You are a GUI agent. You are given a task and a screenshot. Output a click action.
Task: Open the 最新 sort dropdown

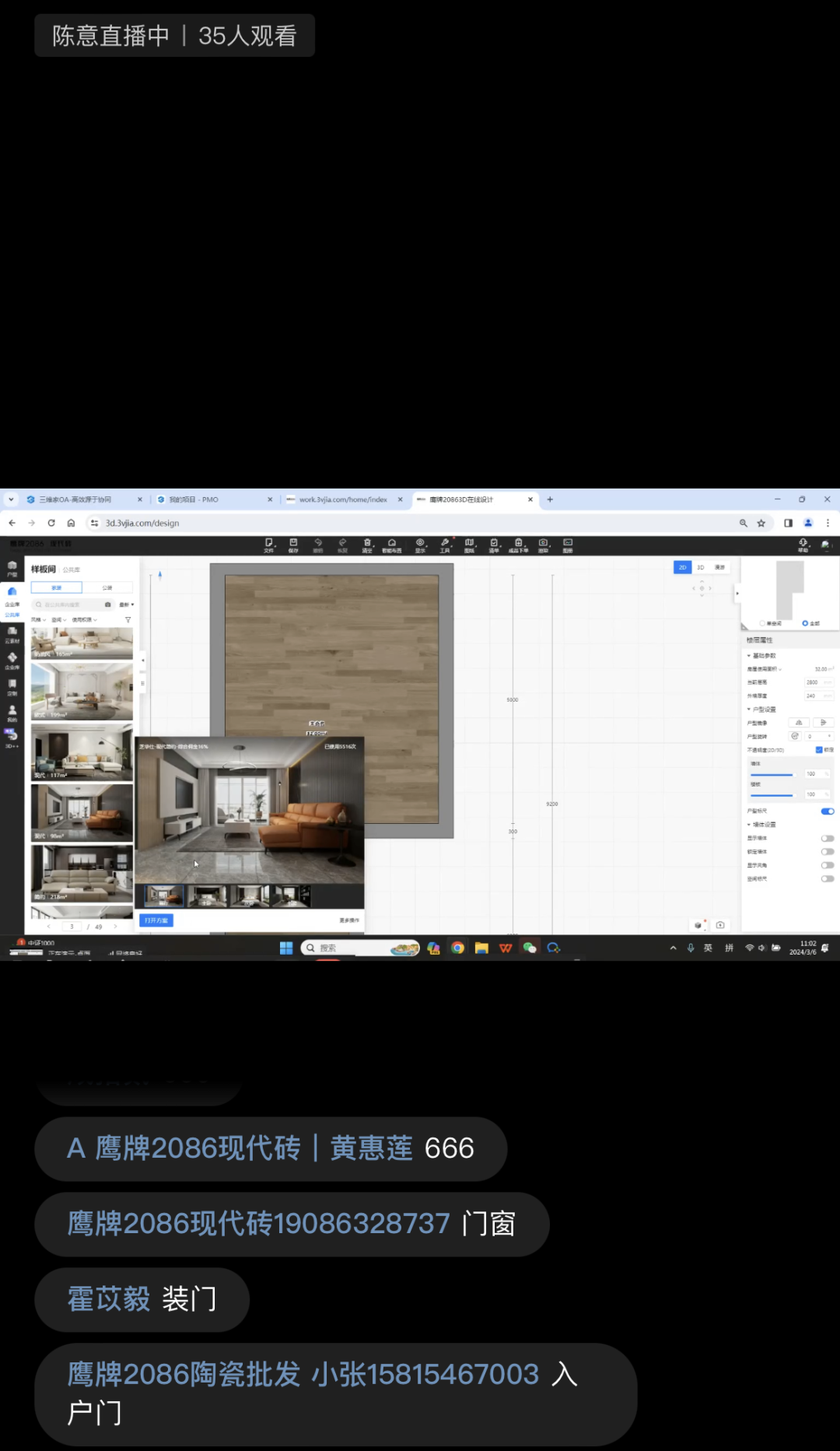(126, 605)
